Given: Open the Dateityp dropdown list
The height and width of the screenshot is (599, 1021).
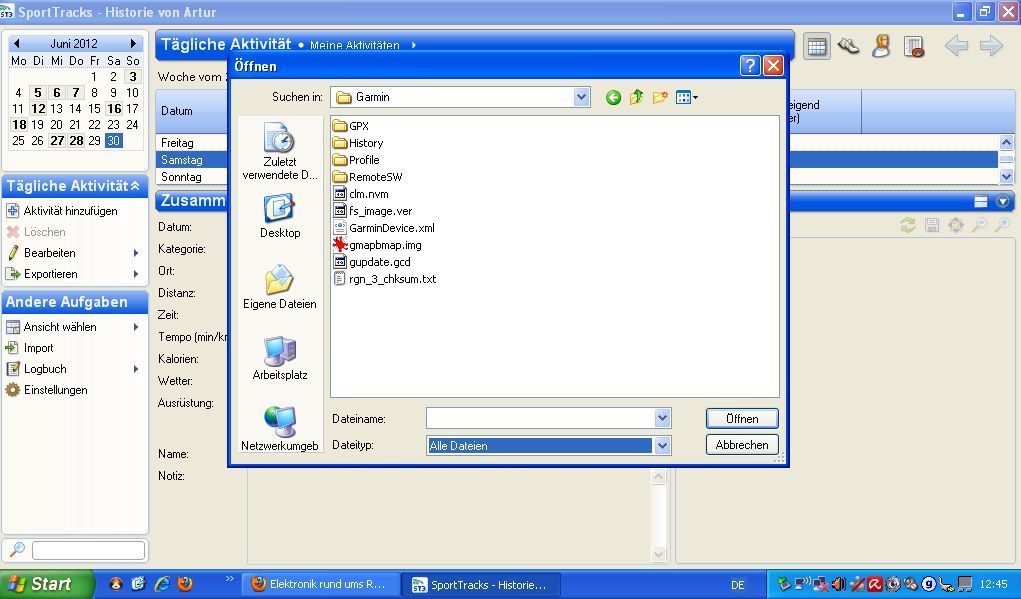Looking at the screenshot, I should coord(662,446).
